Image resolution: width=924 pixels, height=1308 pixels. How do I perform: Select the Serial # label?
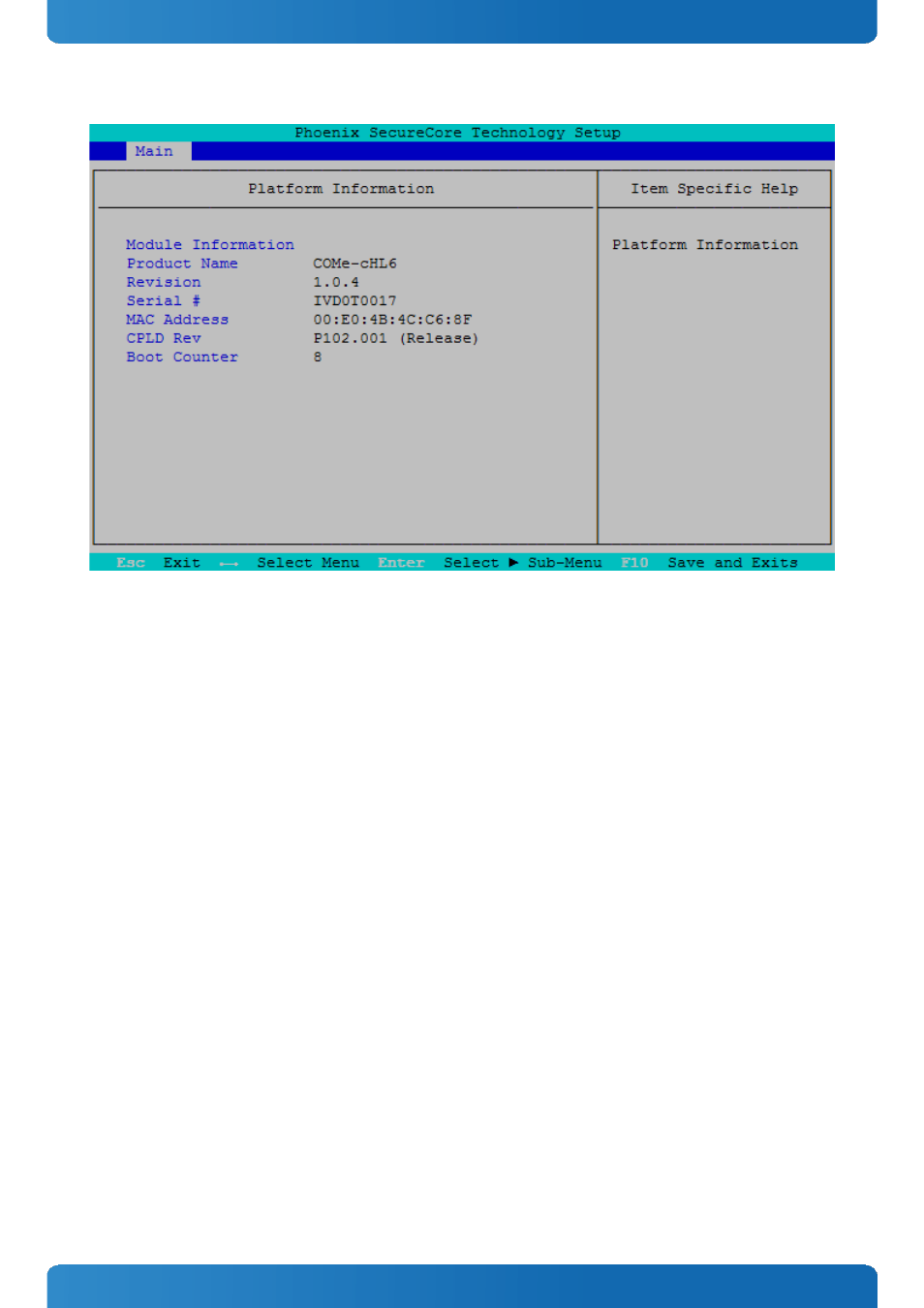click(x=164, y=301)
